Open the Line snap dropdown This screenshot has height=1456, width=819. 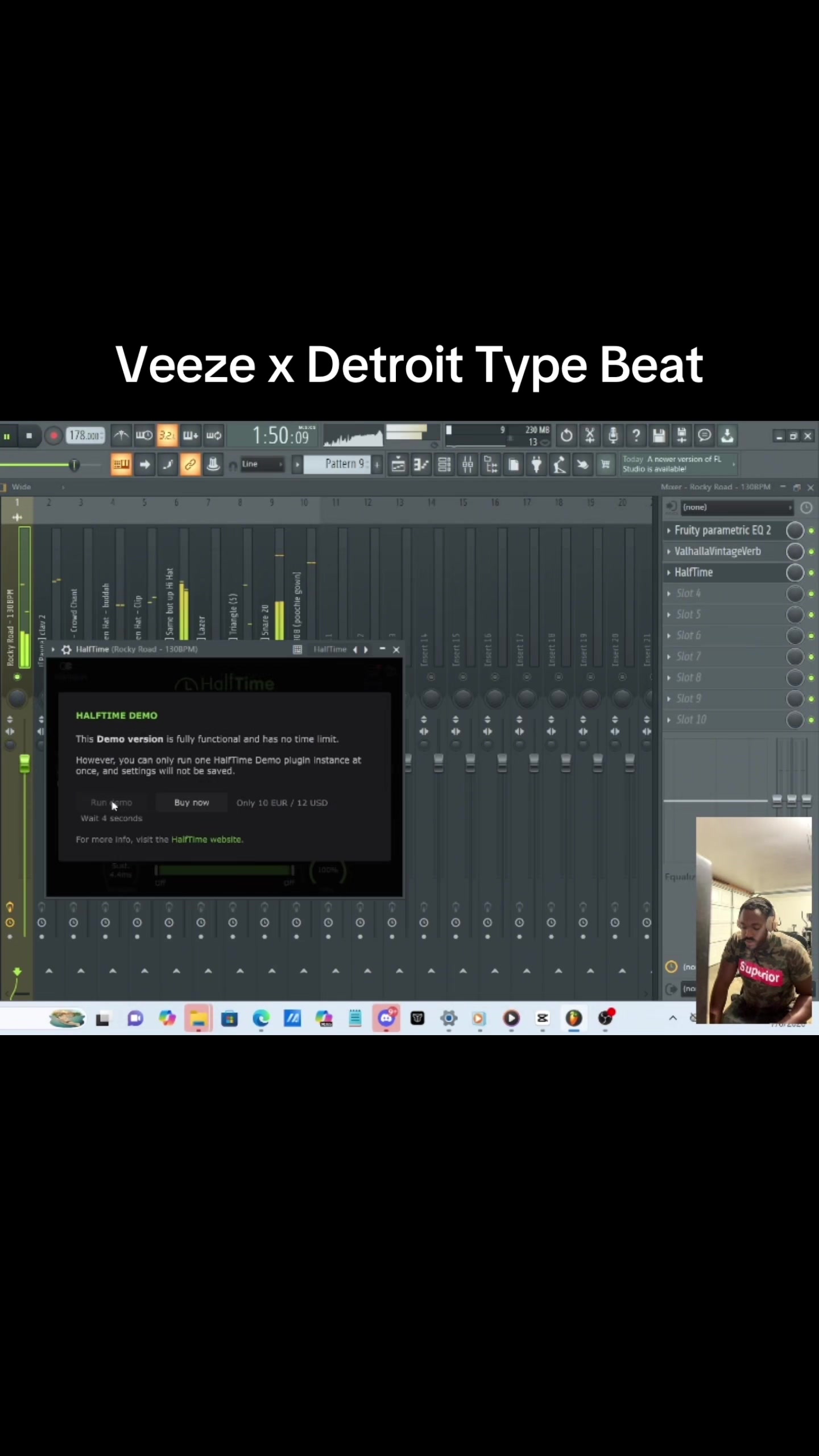262,464
